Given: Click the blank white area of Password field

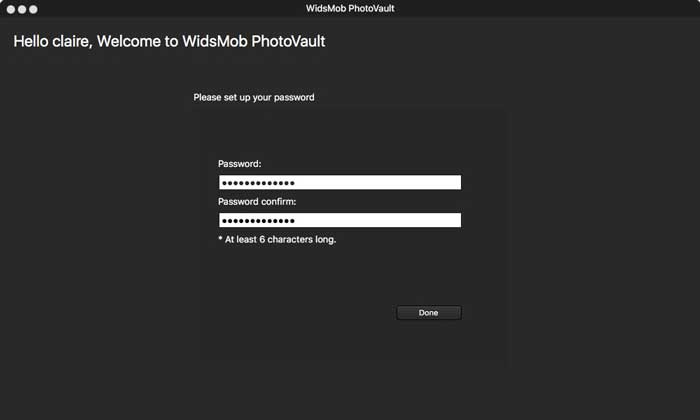Looking at the screenshot, I should coord(378,182).
